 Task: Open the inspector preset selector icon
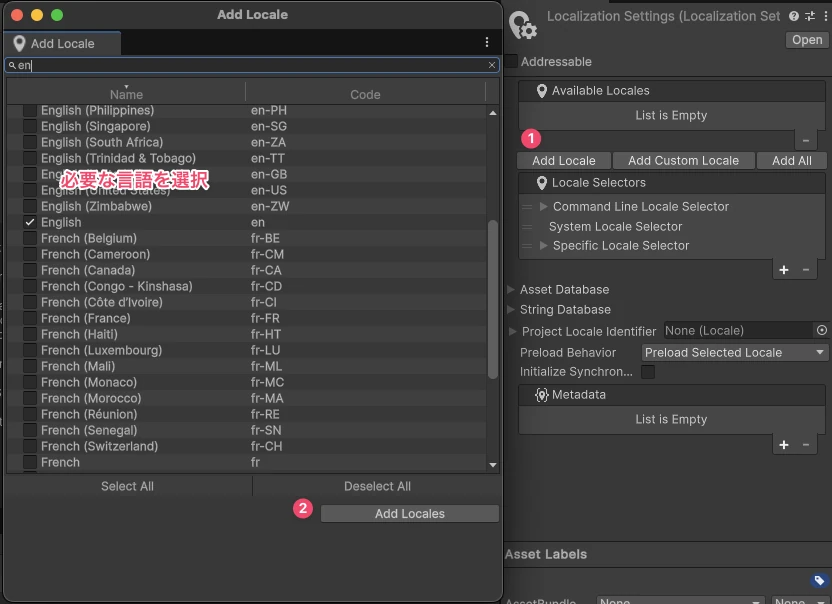coord(810,16)
